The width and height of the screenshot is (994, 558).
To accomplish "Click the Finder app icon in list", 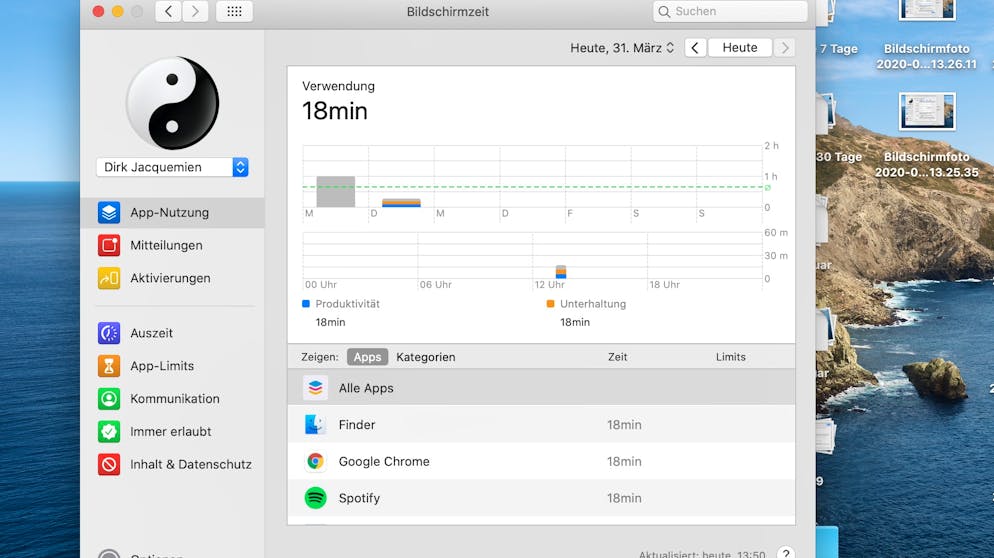I will pos(315,424).
